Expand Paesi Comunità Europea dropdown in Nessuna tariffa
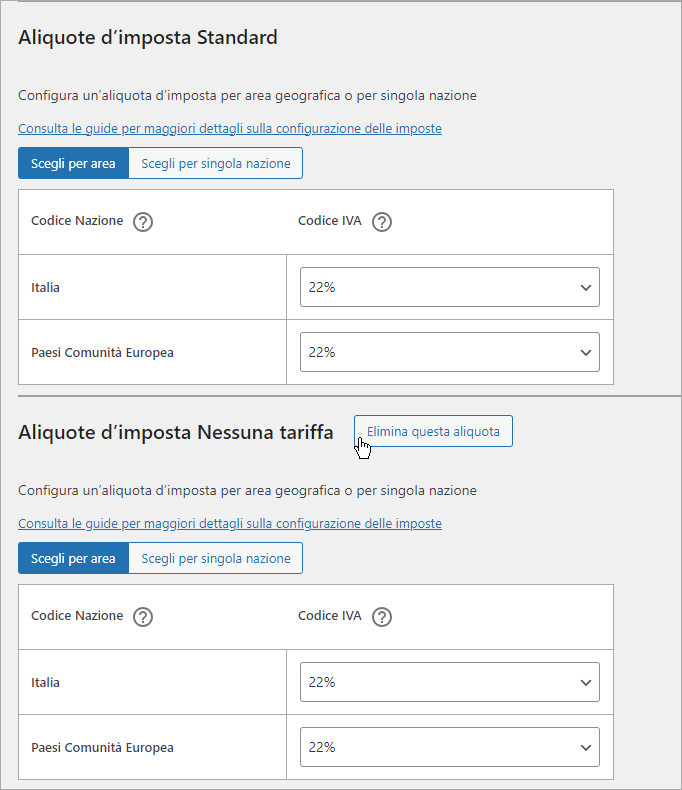This screenshot has width=682, height=790. (449, 747)
